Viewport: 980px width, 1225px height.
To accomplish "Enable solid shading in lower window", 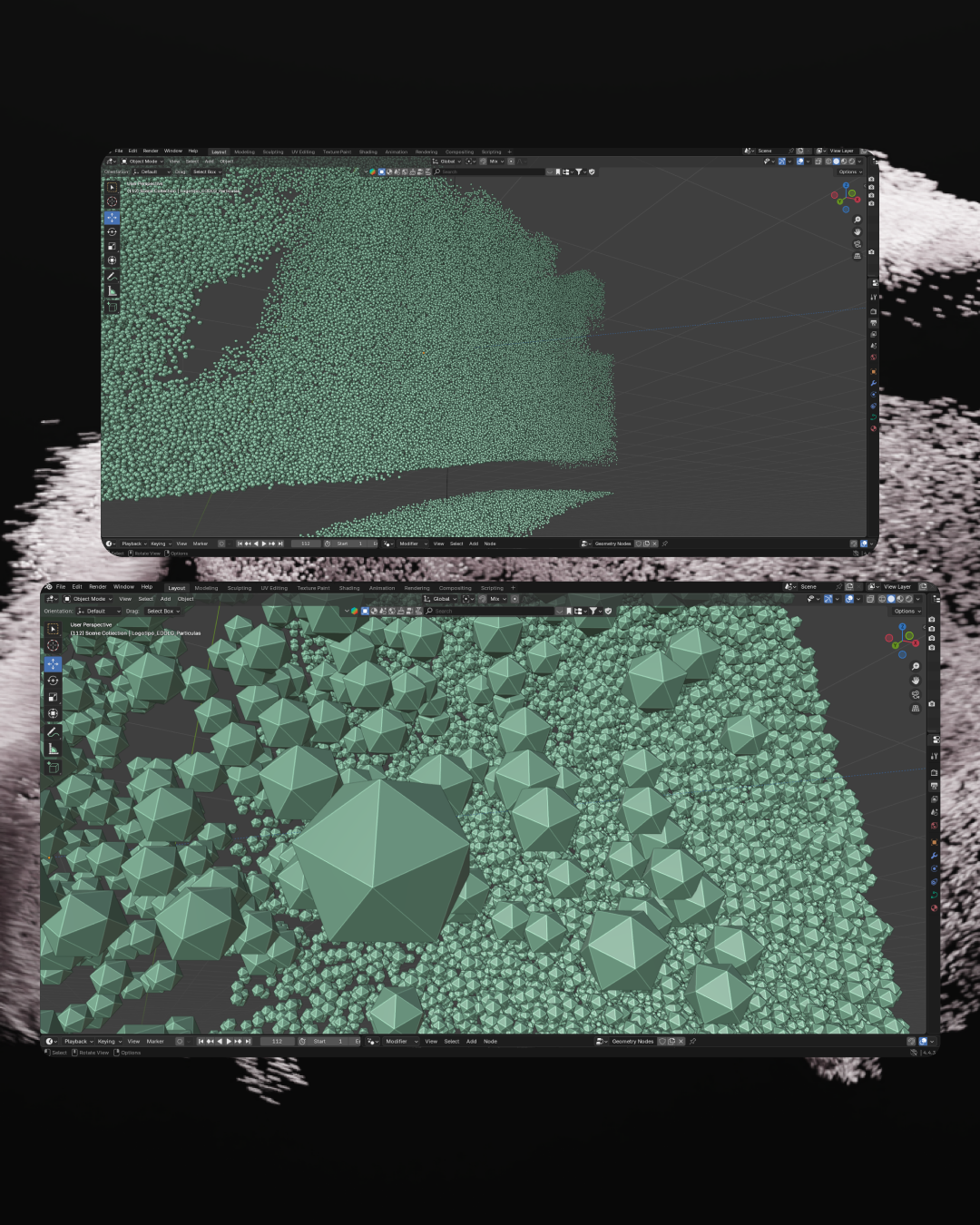I will pos(891,599).
